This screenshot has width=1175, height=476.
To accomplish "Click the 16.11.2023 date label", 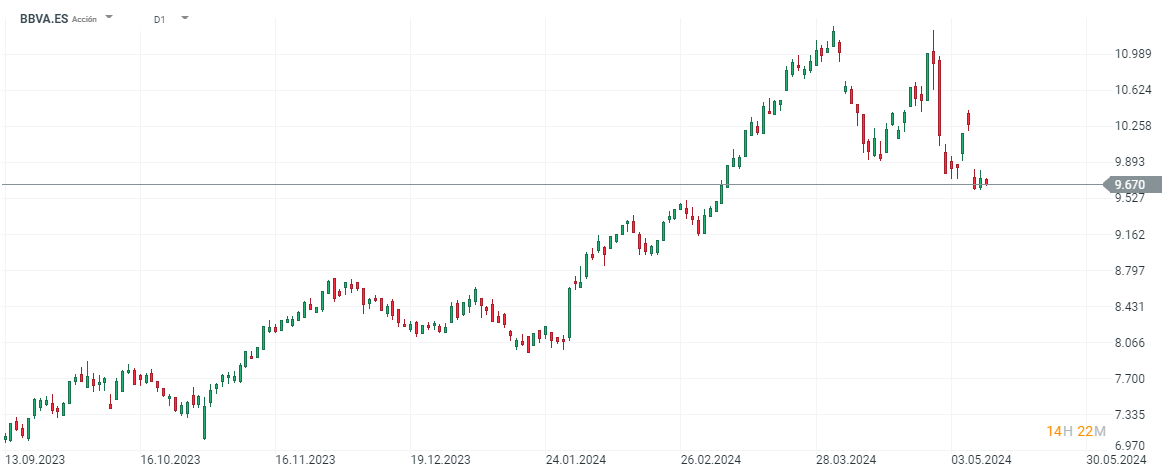I will click(x=306, y=460).
